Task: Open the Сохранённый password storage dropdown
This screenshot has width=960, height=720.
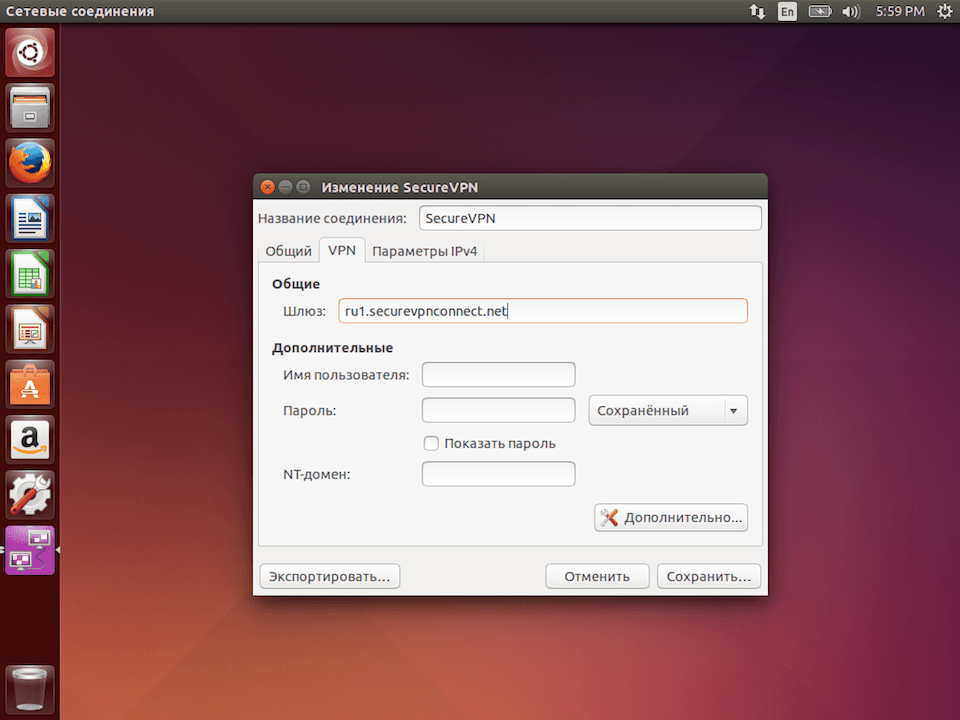Action: click(x=667, y=410)
